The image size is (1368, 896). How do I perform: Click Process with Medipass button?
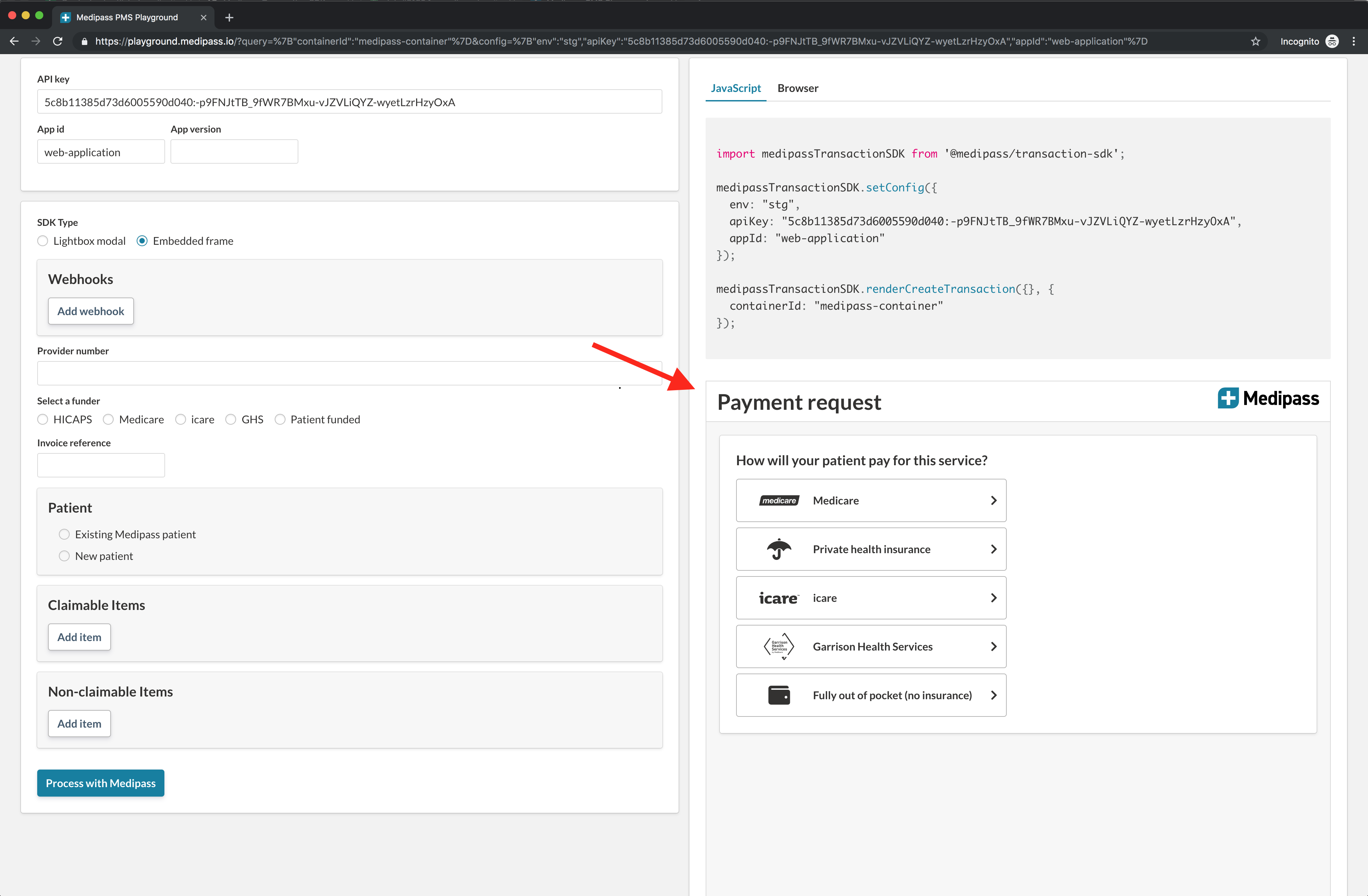[100, 783]
